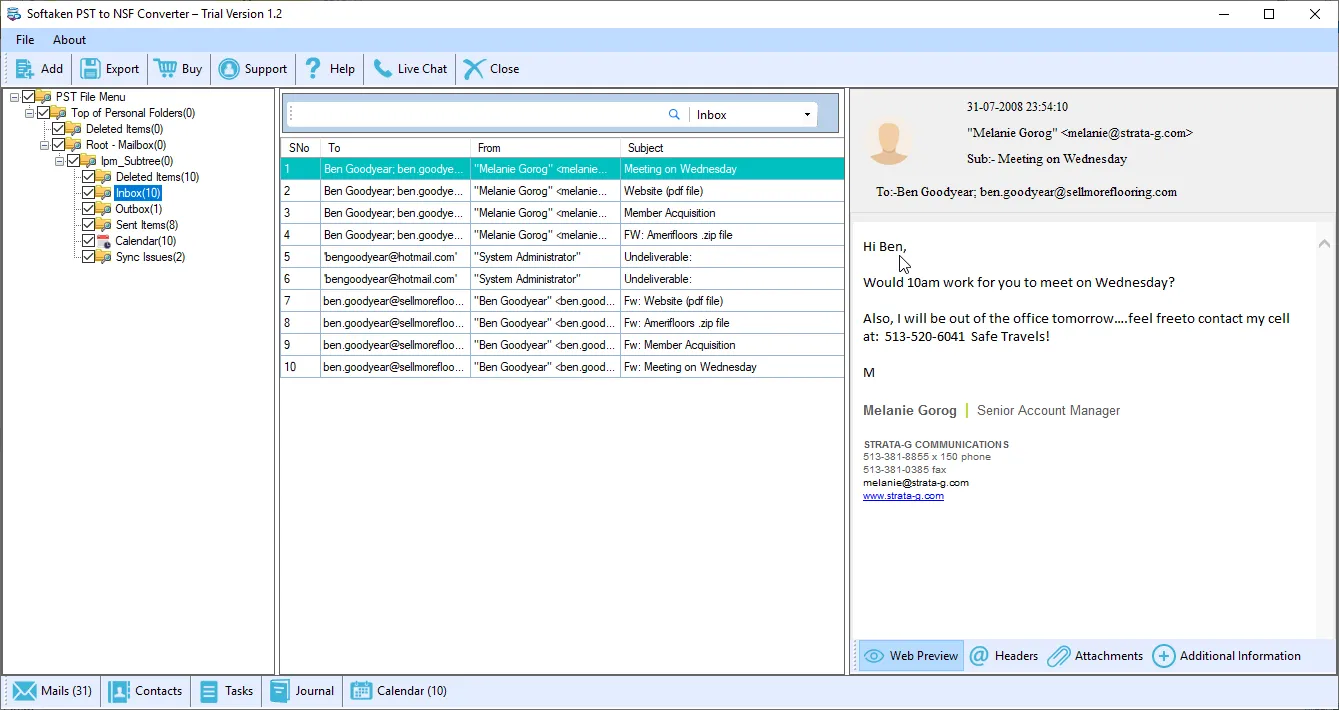
Task: Uncheck the Inbox(10) checkbox
Action: 88,193
